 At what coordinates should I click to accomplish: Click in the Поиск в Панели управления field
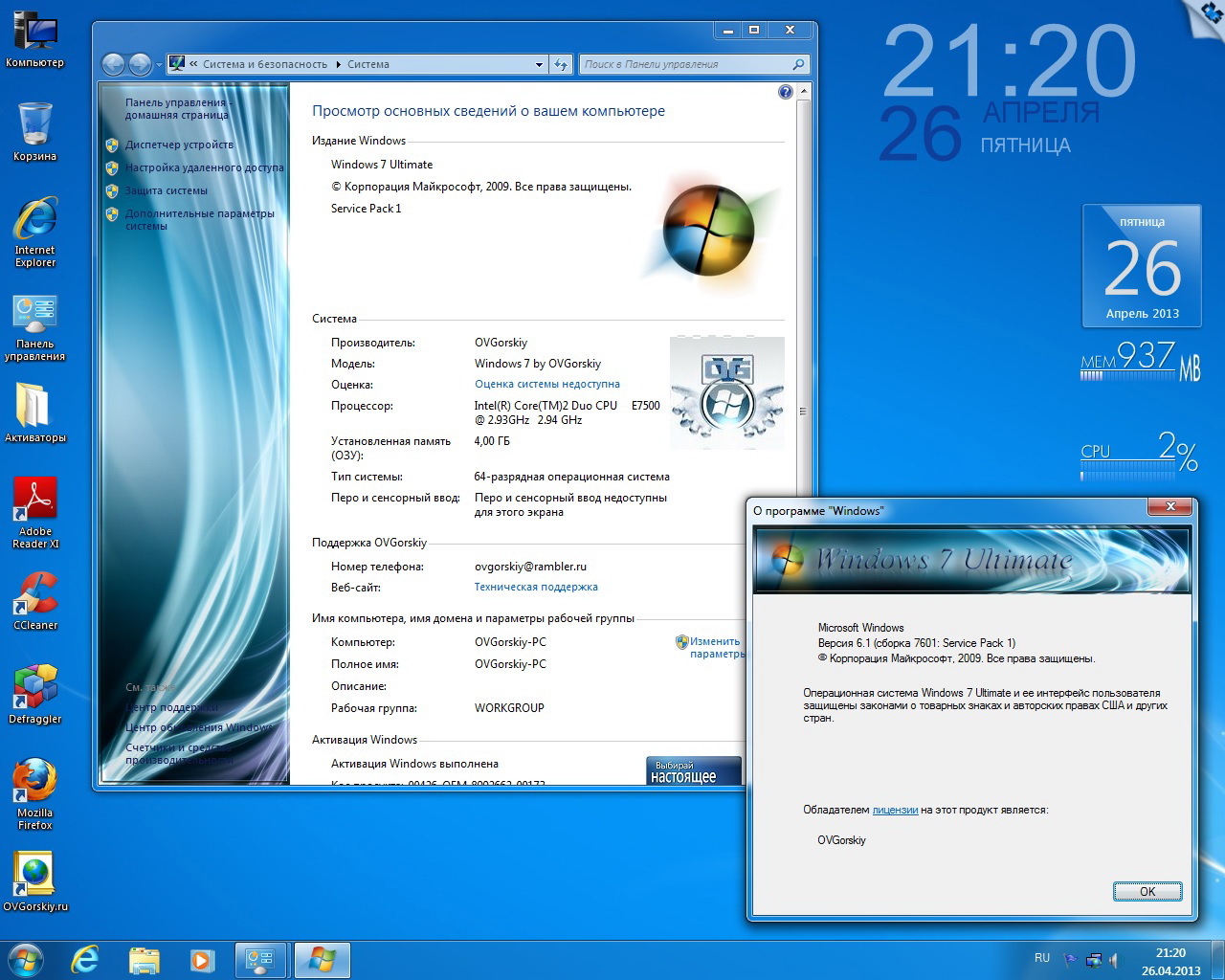[x=684, y=64]
